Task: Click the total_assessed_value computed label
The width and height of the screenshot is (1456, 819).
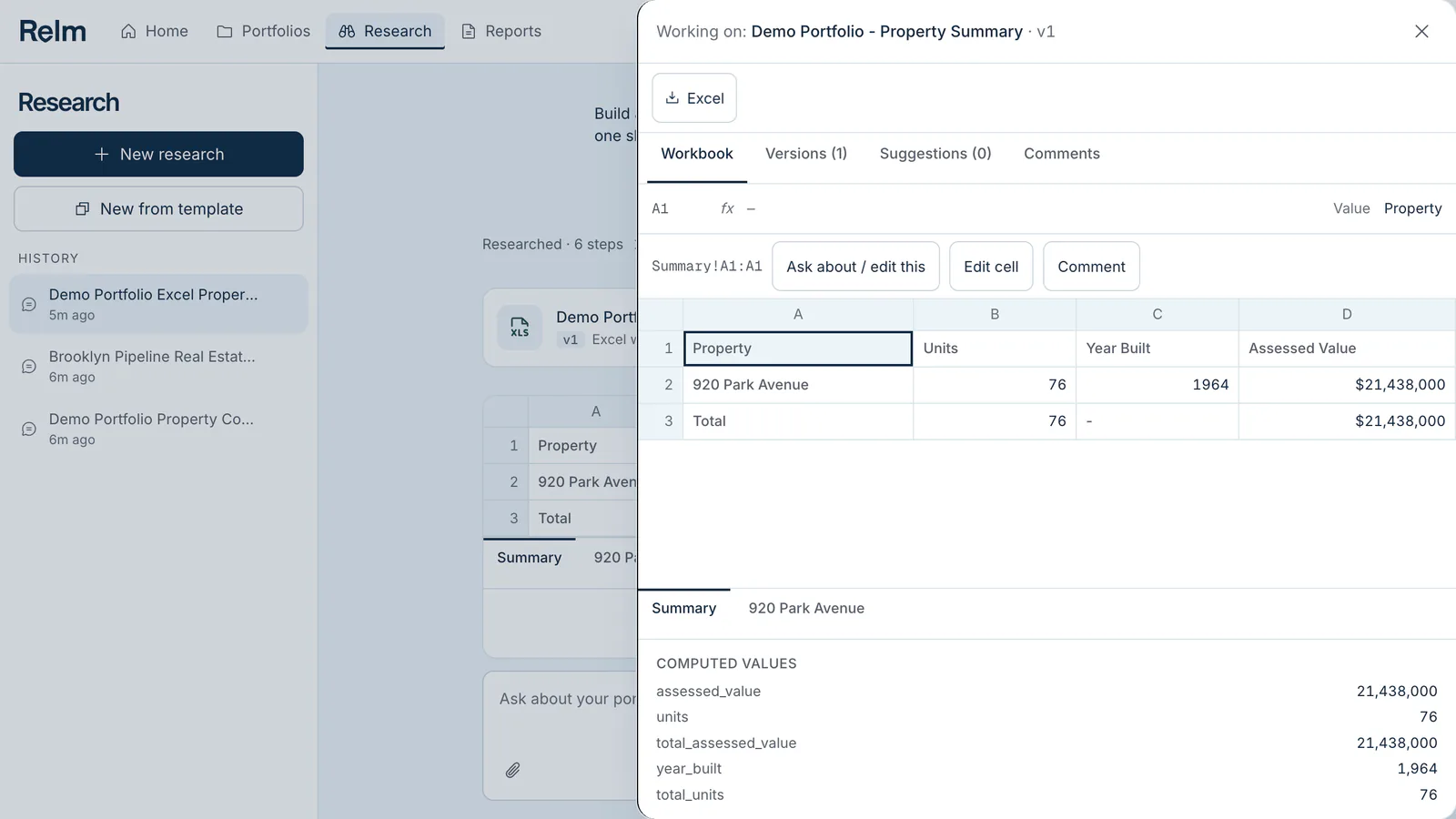Action: click(726, 743)
